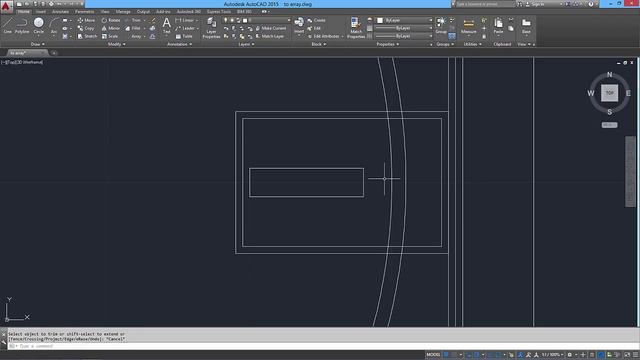640x360 pixels.
Task: Click the Leader tool
Action: click(x=185, y=28)
